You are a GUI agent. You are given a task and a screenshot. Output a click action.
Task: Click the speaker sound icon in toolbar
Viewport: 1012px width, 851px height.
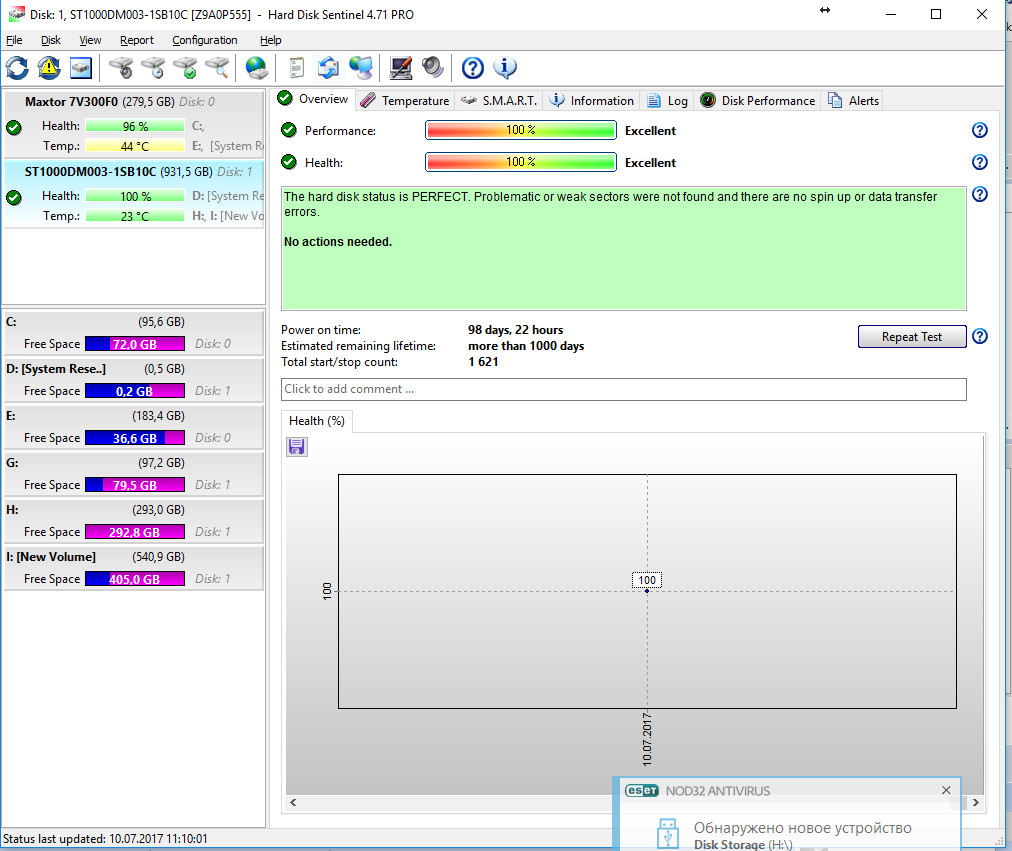[x=432, y=68]
